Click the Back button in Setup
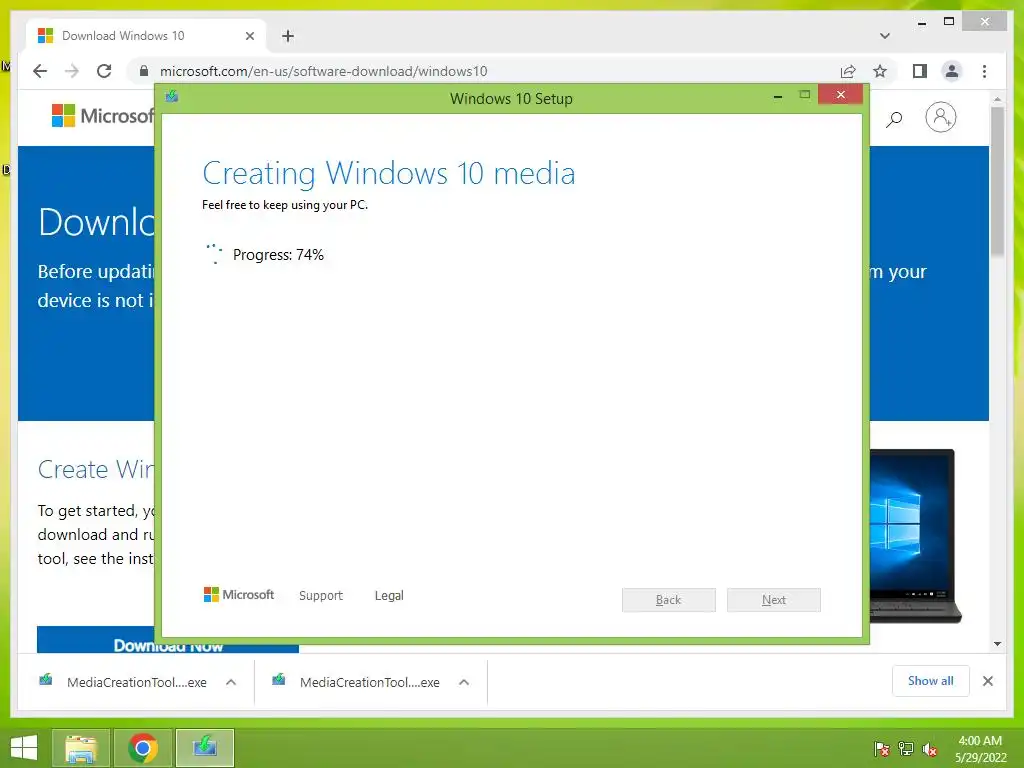The image size is (1024, 768). [x=669, y=600]
